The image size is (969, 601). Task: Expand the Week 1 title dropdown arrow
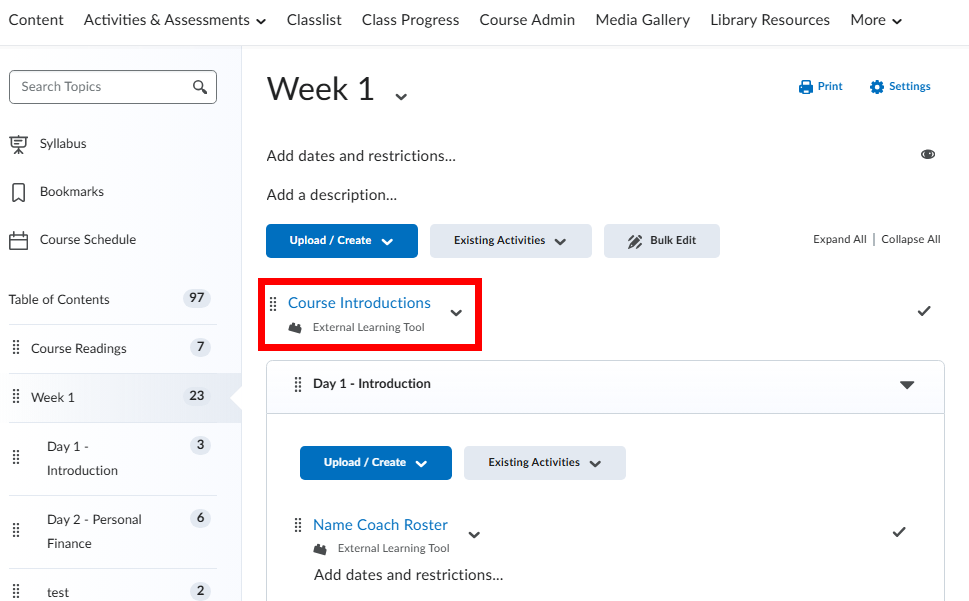pyautogui.click(x=401, y=97)
